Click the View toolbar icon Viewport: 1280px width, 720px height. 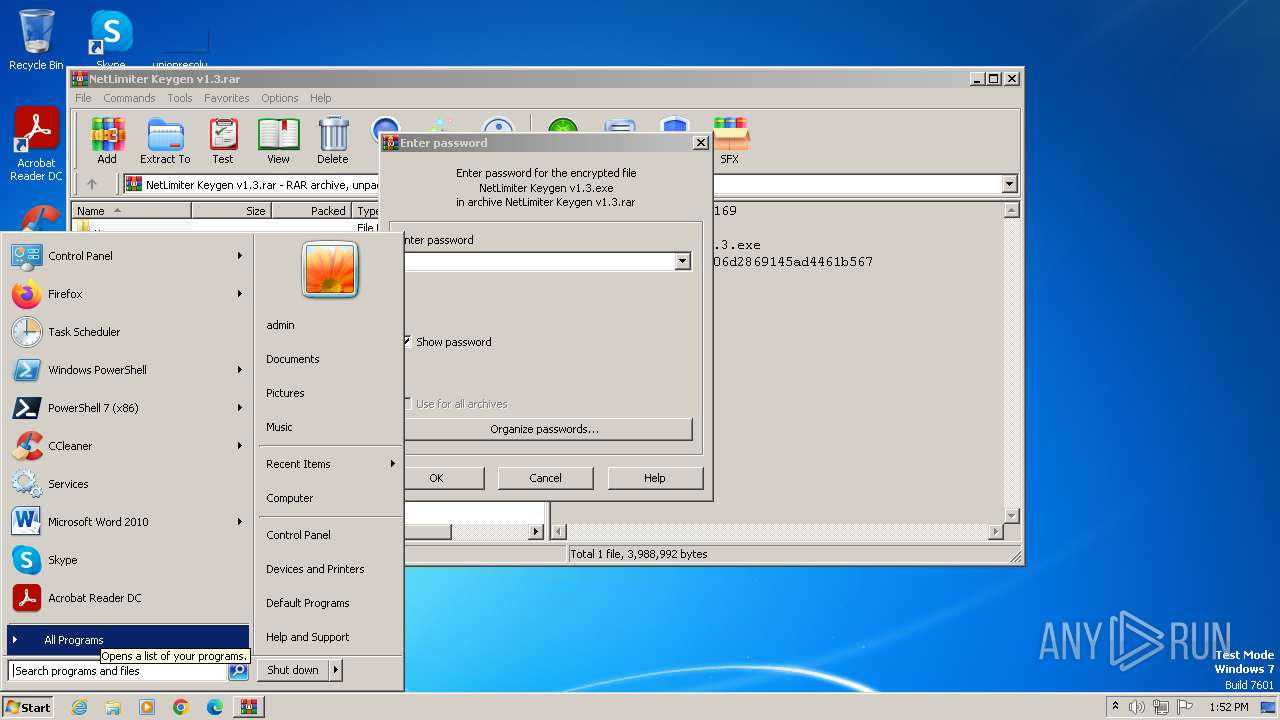278,141
